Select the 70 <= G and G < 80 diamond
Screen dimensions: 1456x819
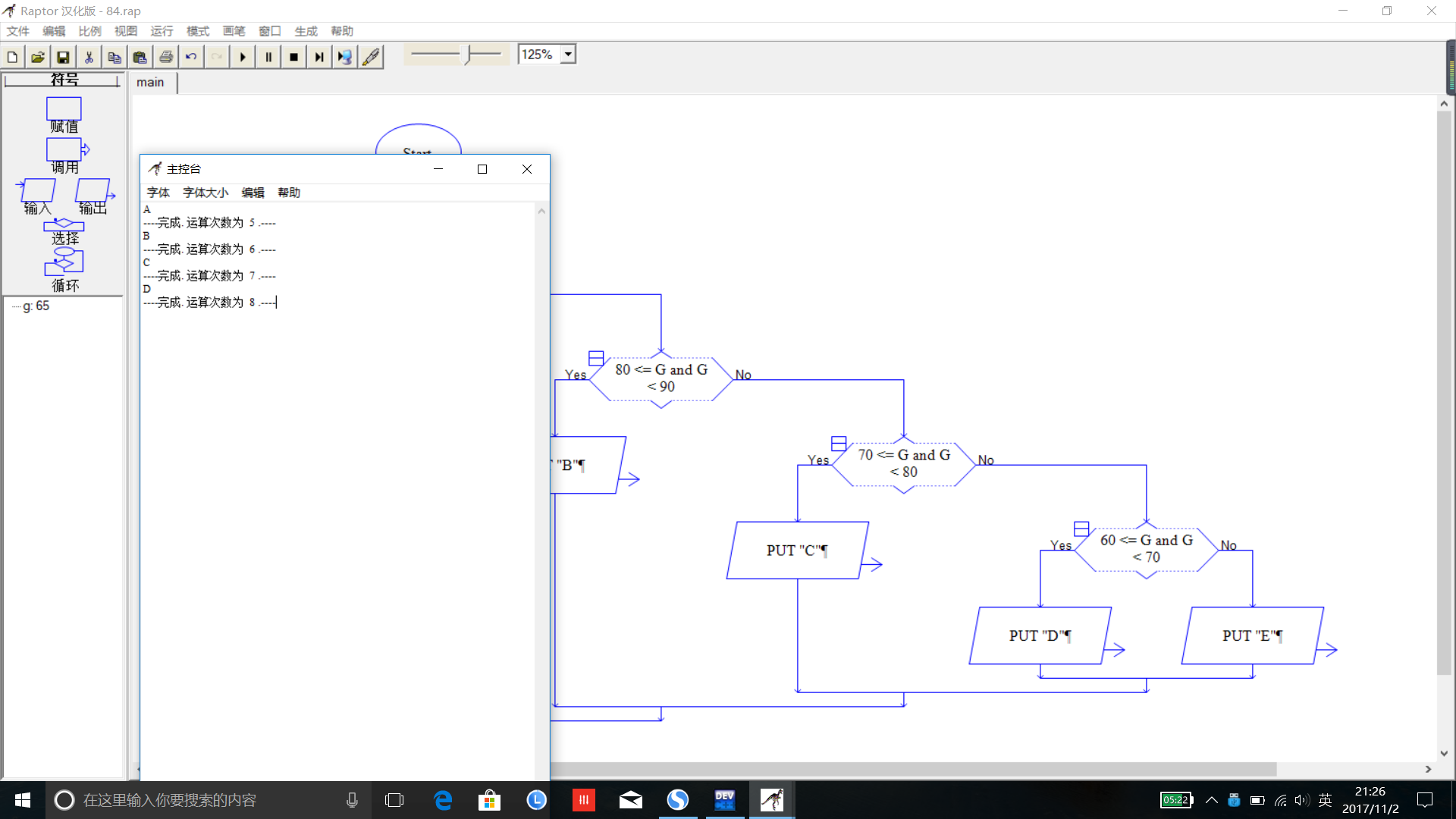pos(904,464)
